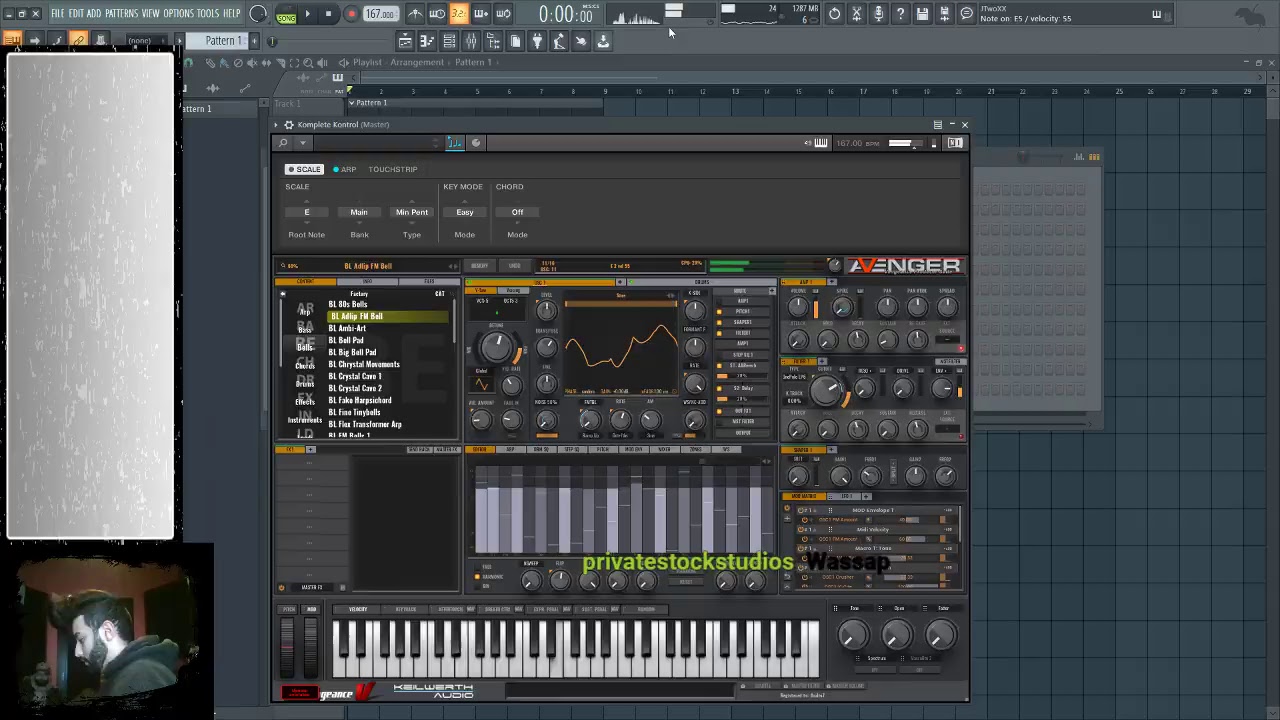1280x720 pixels.
Task: Toggle overdub recording icon
Action: pyautogui.click(x=480, y=14)
